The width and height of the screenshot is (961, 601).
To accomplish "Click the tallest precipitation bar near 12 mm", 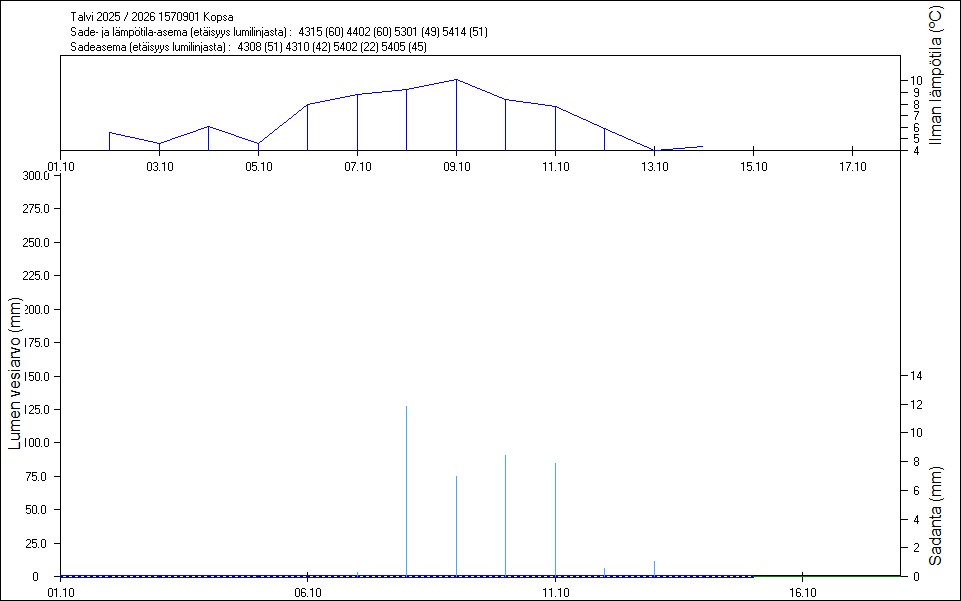I will pyautogui.click(x=406, y=490).
